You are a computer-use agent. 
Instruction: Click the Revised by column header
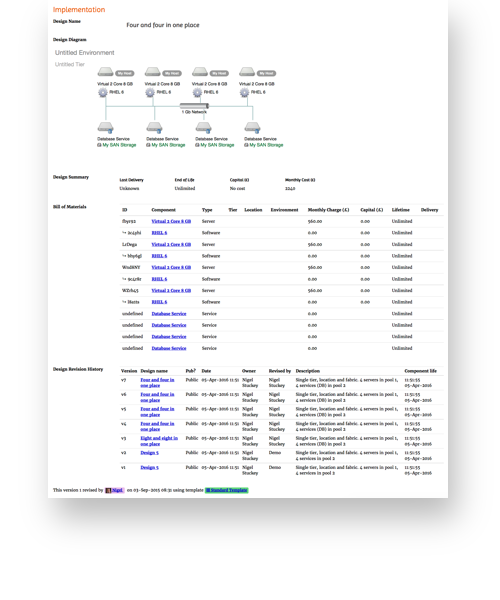click(280, 371)
